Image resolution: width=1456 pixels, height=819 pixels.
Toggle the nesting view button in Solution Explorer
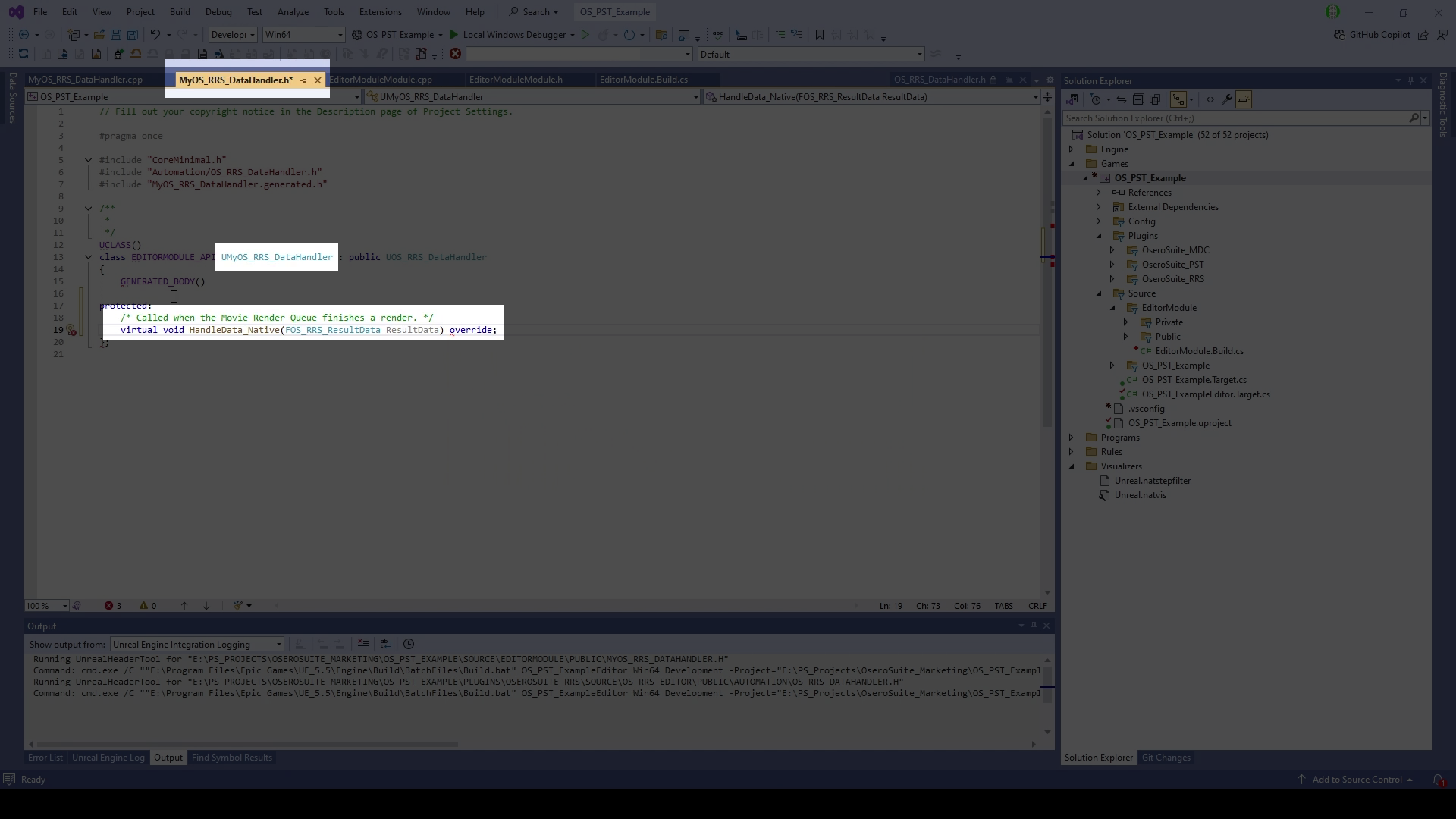(x=1178, y=99)
